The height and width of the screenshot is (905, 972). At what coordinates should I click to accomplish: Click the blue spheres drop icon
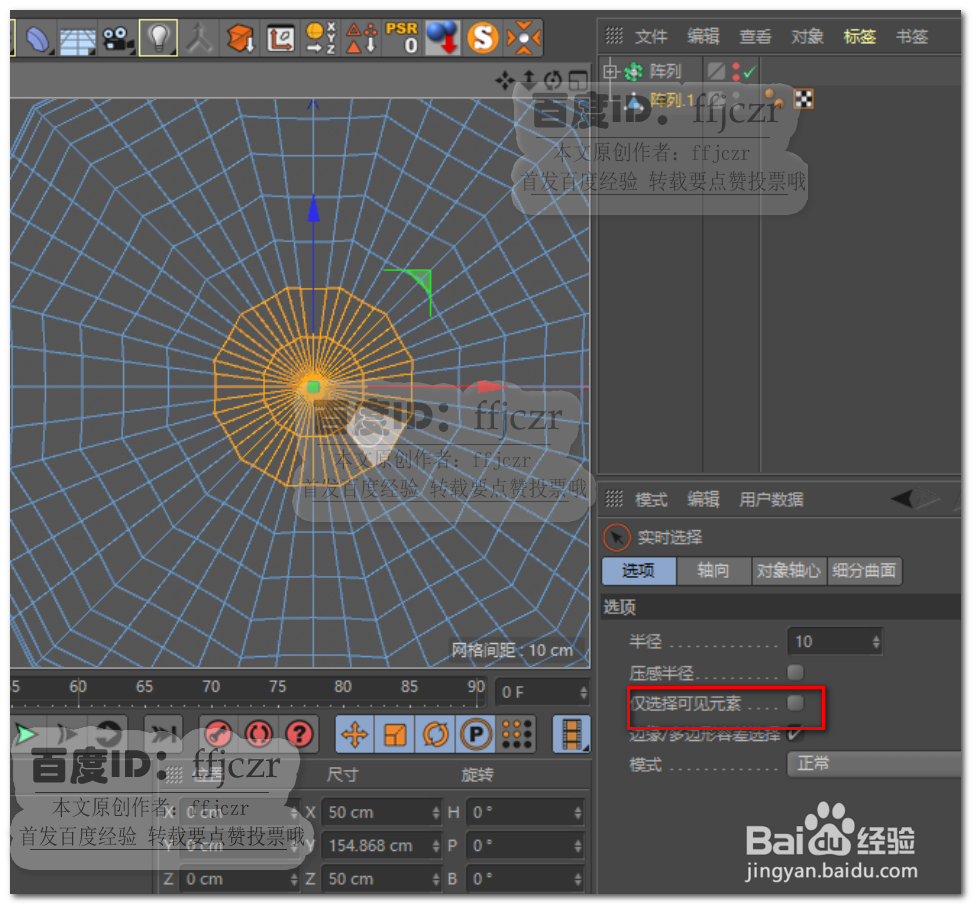tap(443, 38)
